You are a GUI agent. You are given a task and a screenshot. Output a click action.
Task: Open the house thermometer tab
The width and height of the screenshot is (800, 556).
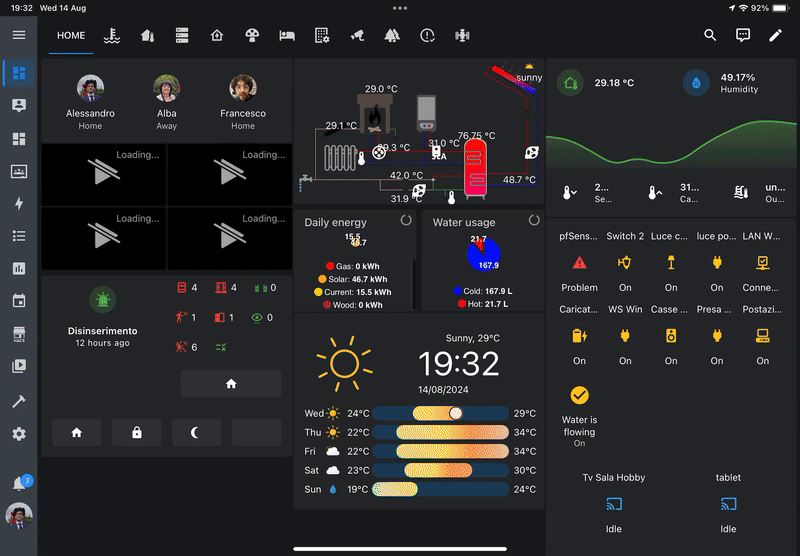[x=147, y=35]
